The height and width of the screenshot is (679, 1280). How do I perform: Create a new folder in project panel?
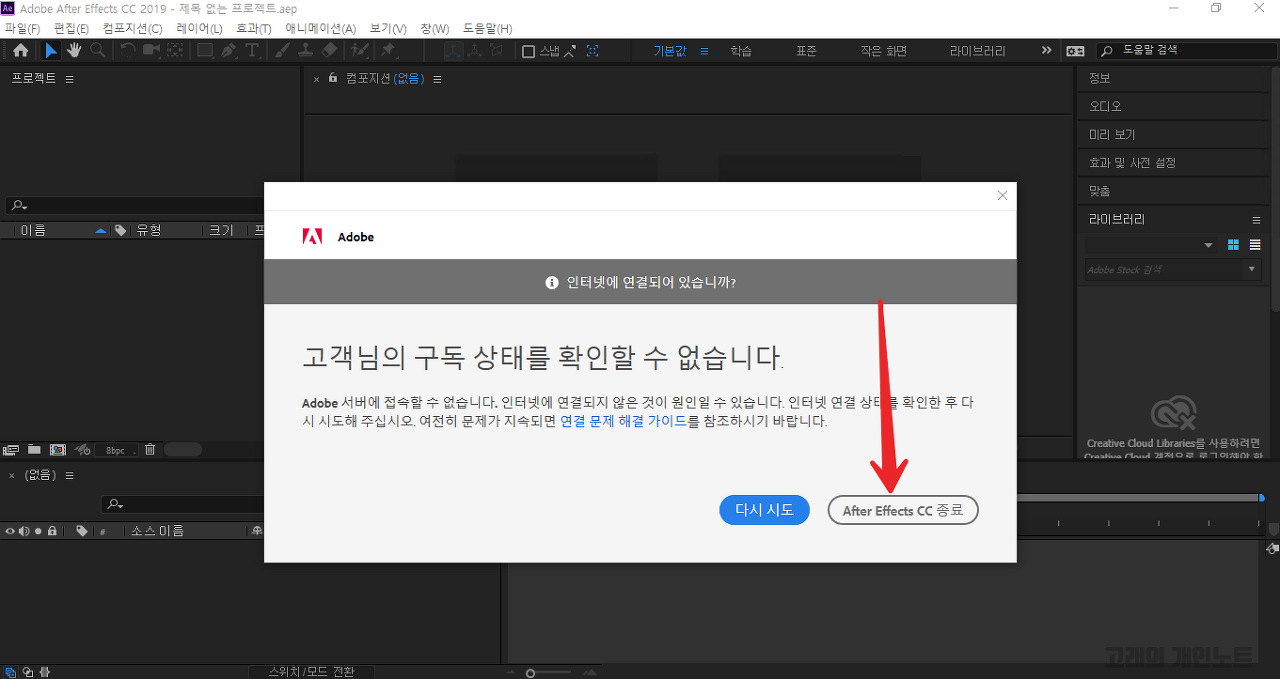point(34,450)
